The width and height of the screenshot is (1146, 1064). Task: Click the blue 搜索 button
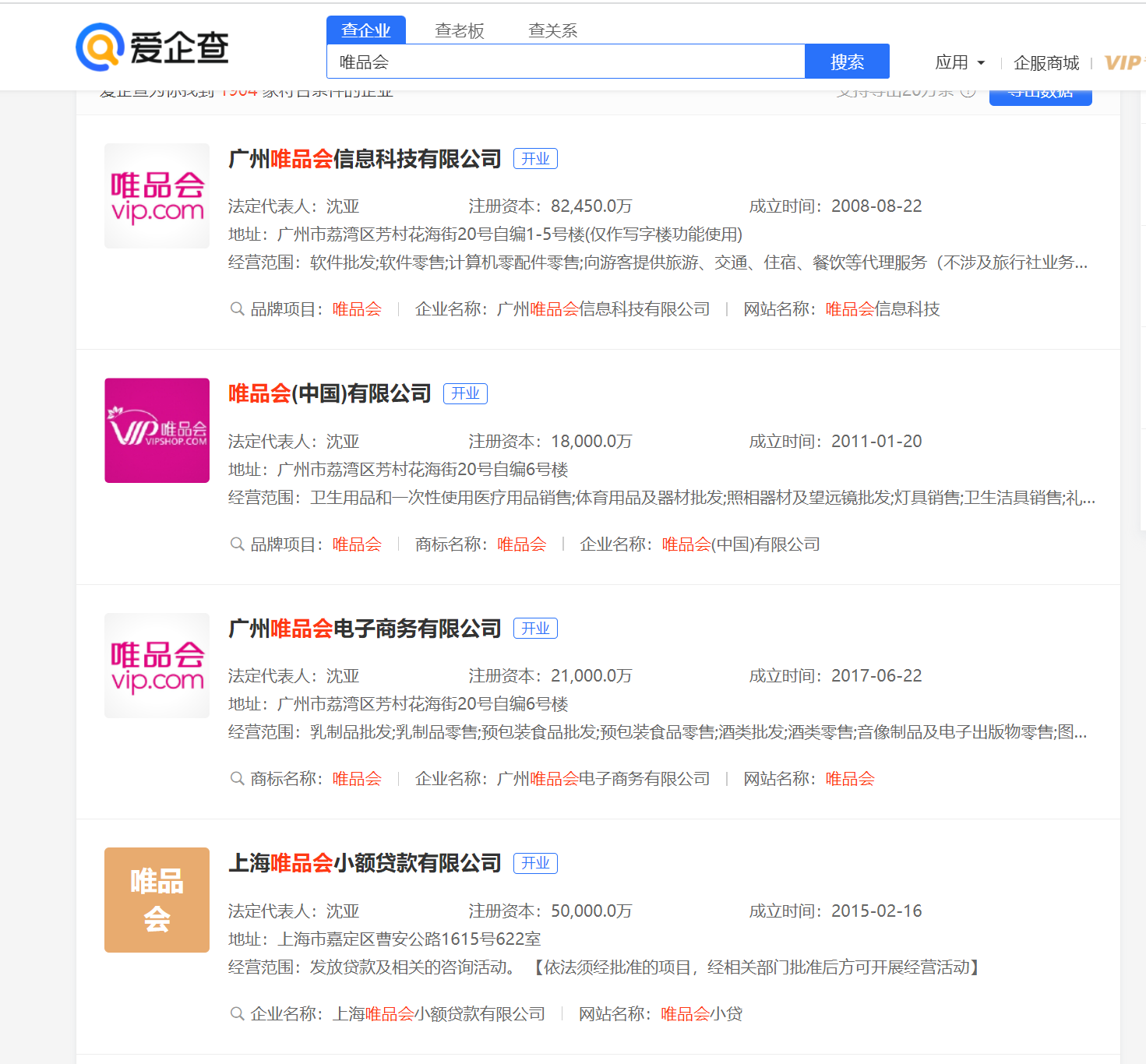(x=847, y=62)
